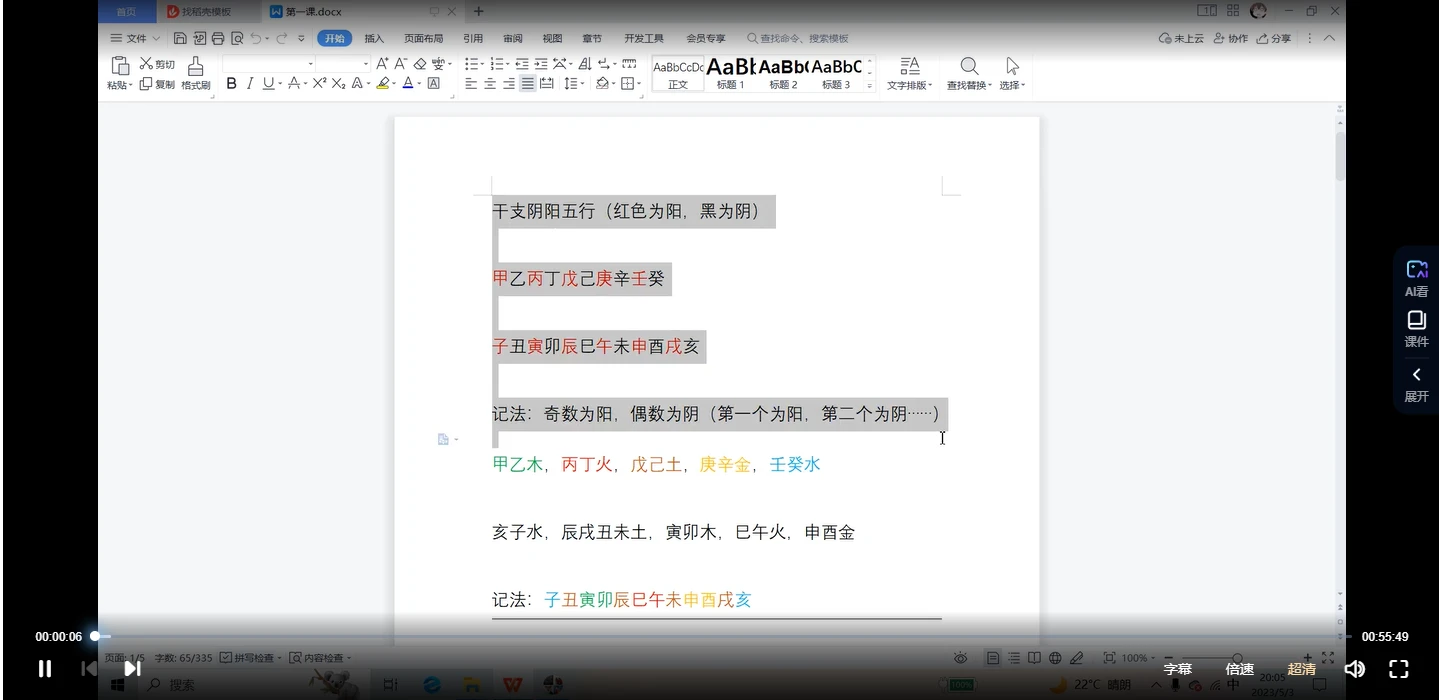Select the Format Painter (格式刷) brush
The width and height of the screenshot is (1439, 700).
tap(195, 74)
